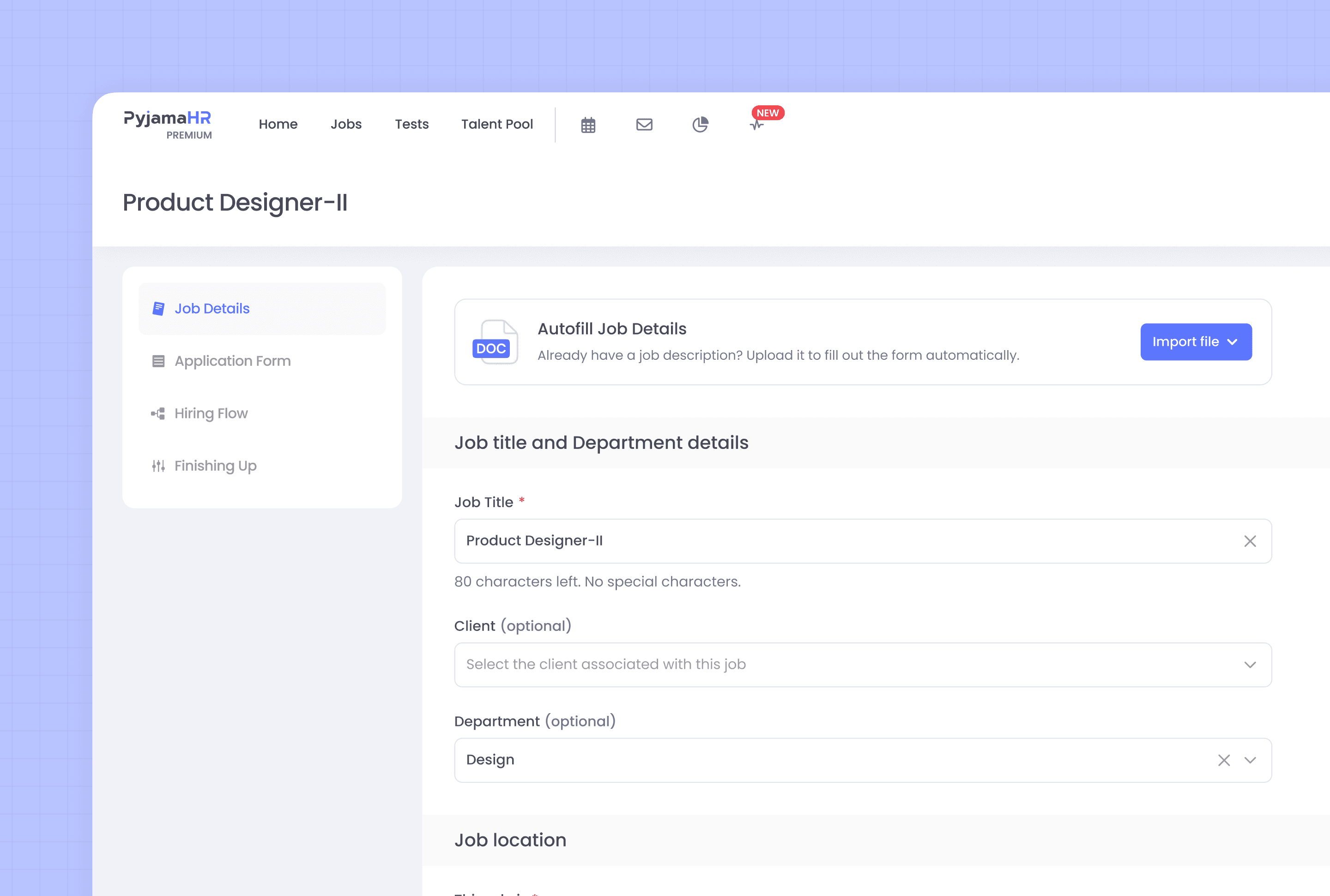1330x896 pixels.
Task: Open Tests in top navigation
Action: click(411, 124)
